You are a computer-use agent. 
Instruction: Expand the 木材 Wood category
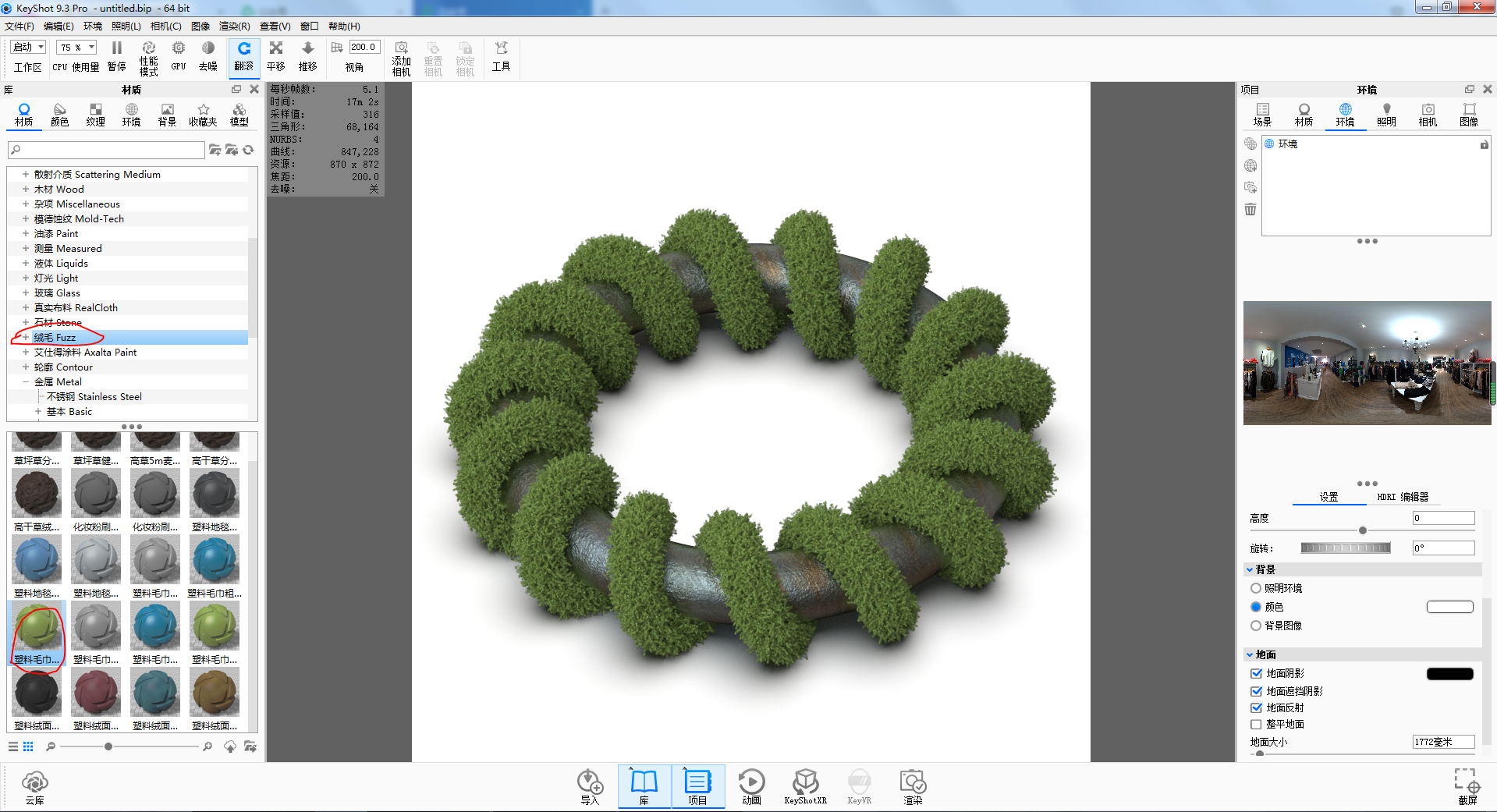[26, 189]
